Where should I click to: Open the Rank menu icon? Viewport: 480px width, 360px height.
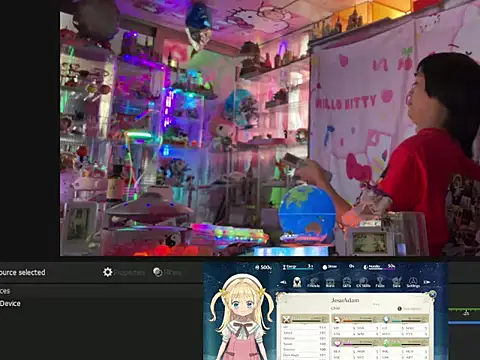[x=330, y=282]
